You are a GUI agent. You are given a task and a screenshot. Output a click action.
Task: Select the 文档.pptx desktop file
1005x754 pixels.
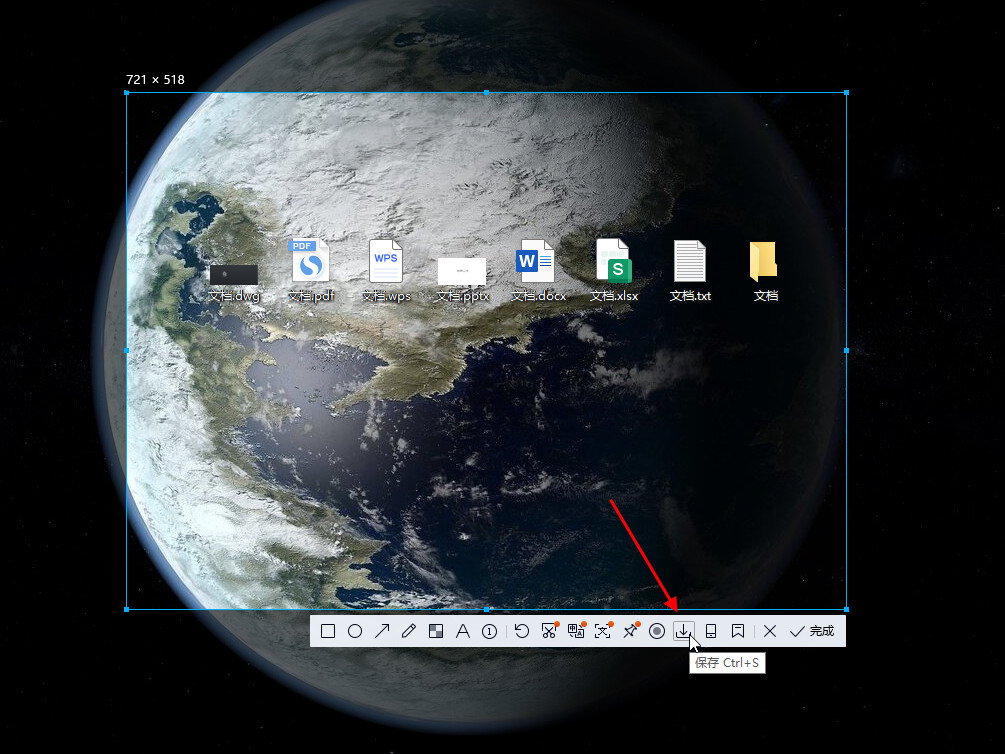pos(462,279)
